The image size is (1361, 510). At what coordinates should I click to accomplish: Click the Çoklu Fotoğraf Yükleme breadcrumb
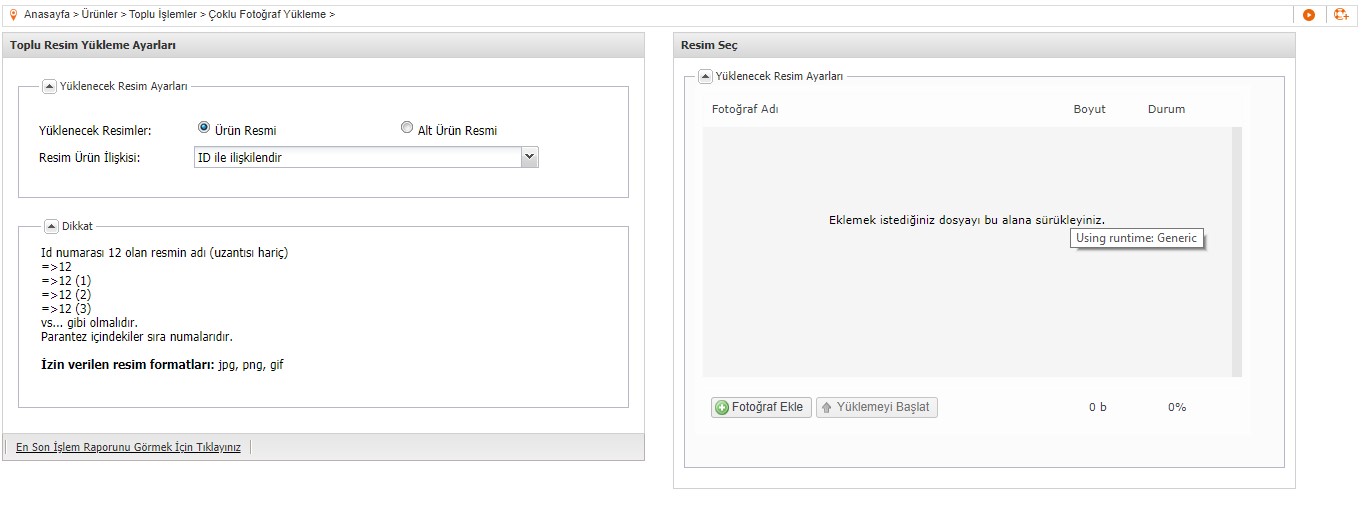tap(268, 14)
